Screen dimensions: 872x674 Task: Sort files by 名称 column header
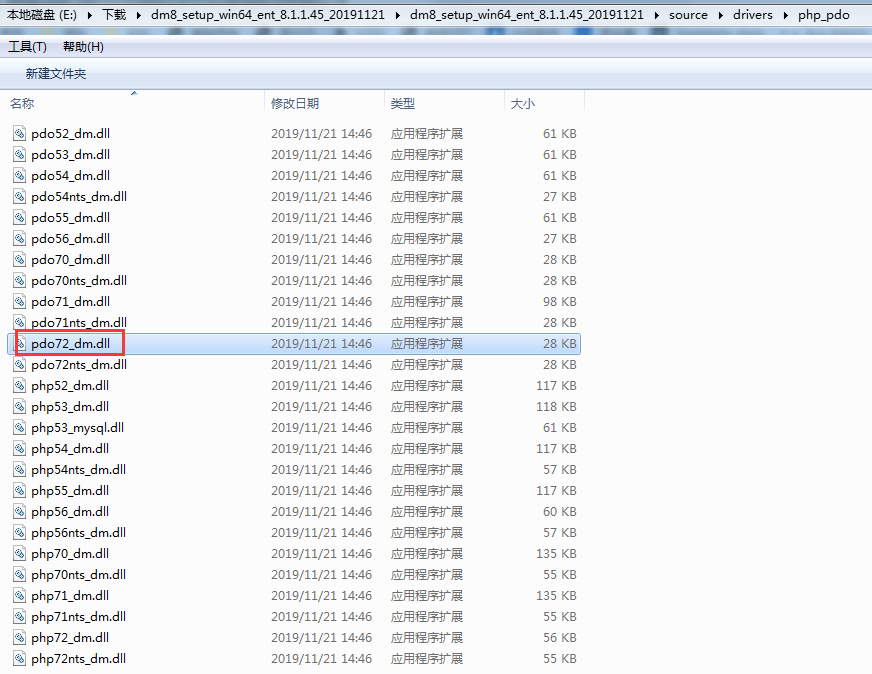(22, 103)
